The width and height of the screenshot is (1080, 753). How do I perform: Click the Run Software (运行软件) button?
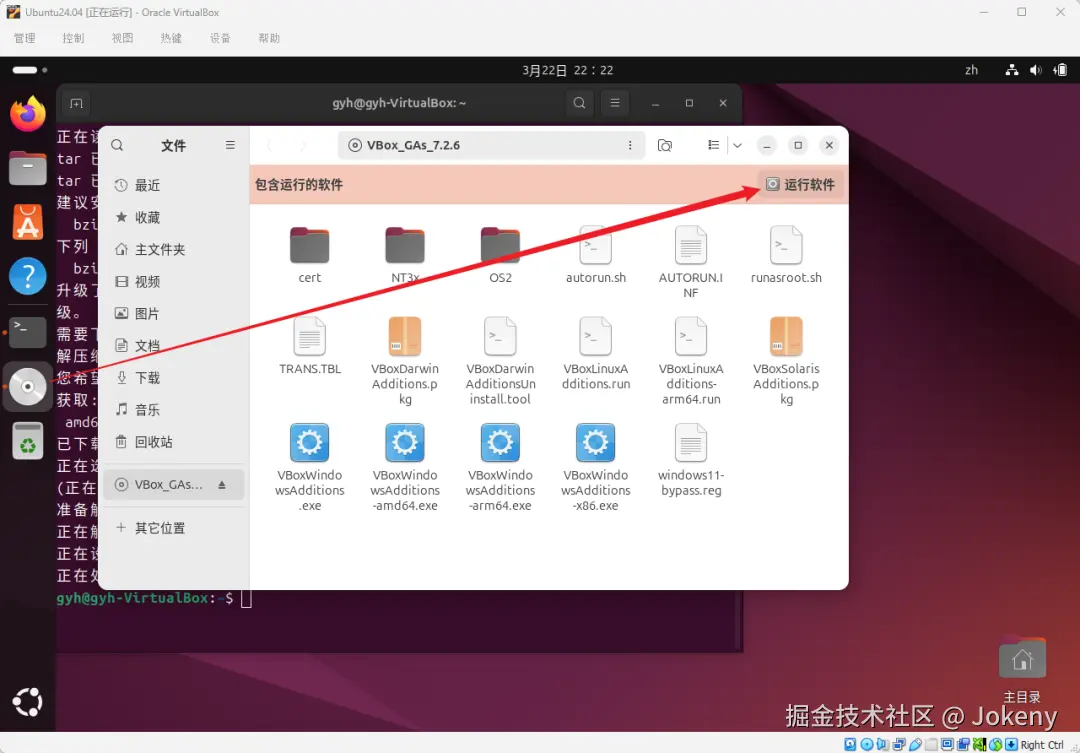coord(800,185)
